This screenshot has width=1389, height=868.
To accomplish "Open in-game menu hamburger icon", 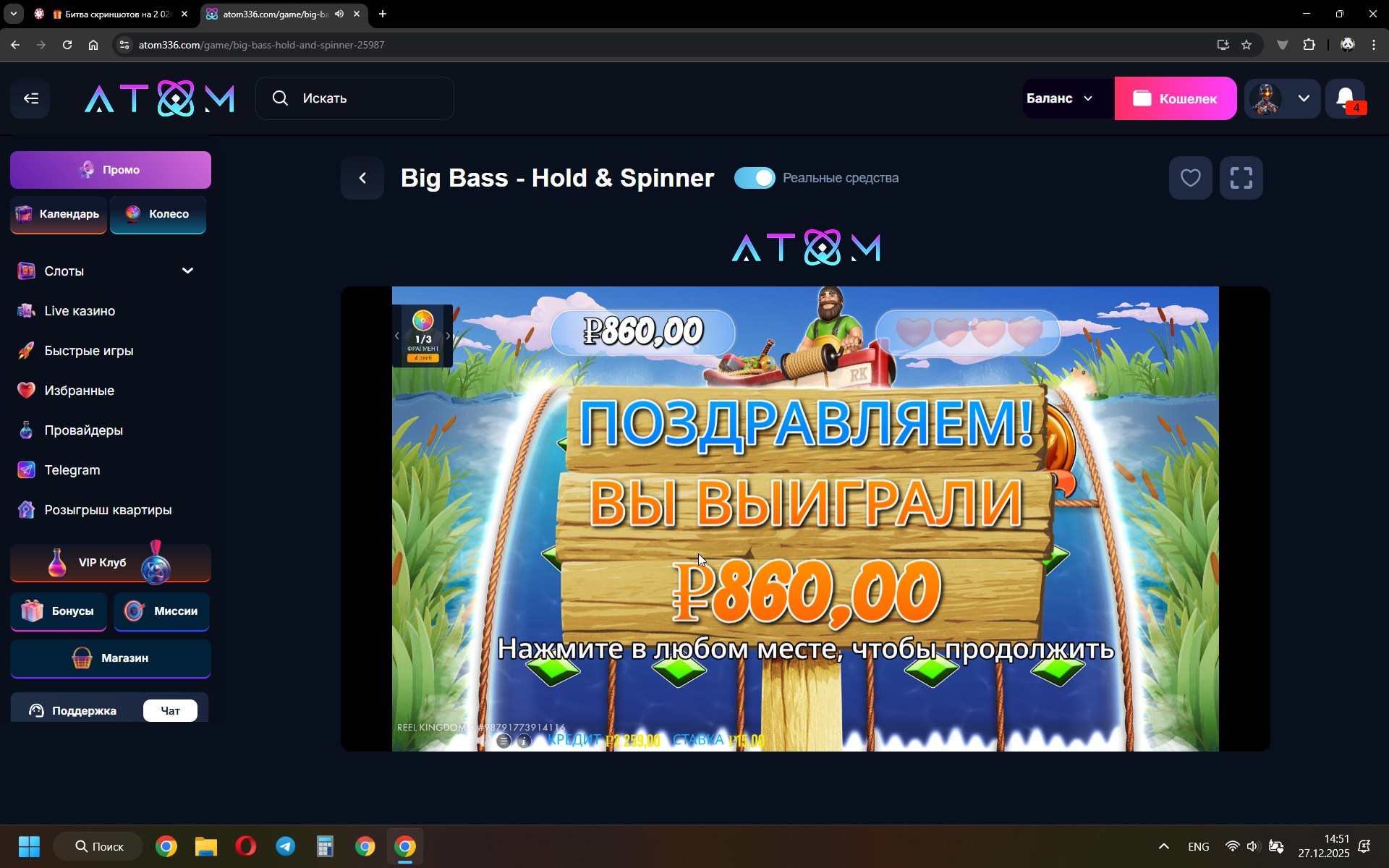I will tap(504, 741).
